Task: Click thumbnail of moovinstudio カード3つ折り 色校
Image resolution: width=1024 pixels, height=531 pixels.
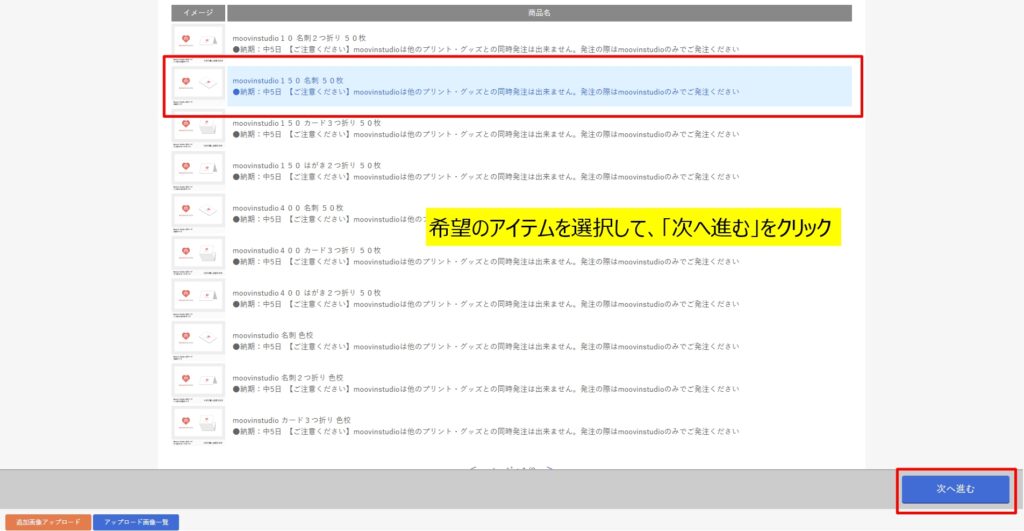Action: pos(198,424)
